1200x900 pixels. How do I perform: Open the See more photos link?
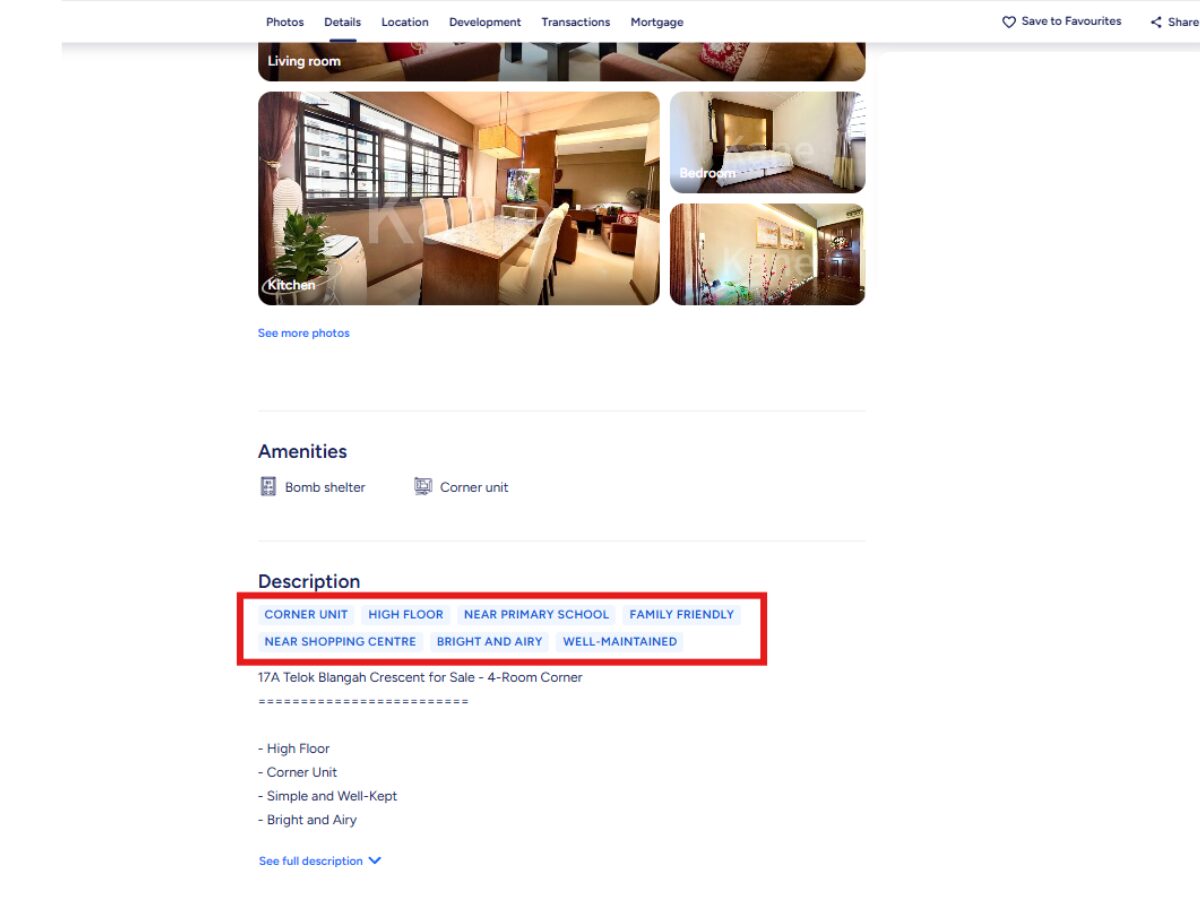click(x=304, y=333)
